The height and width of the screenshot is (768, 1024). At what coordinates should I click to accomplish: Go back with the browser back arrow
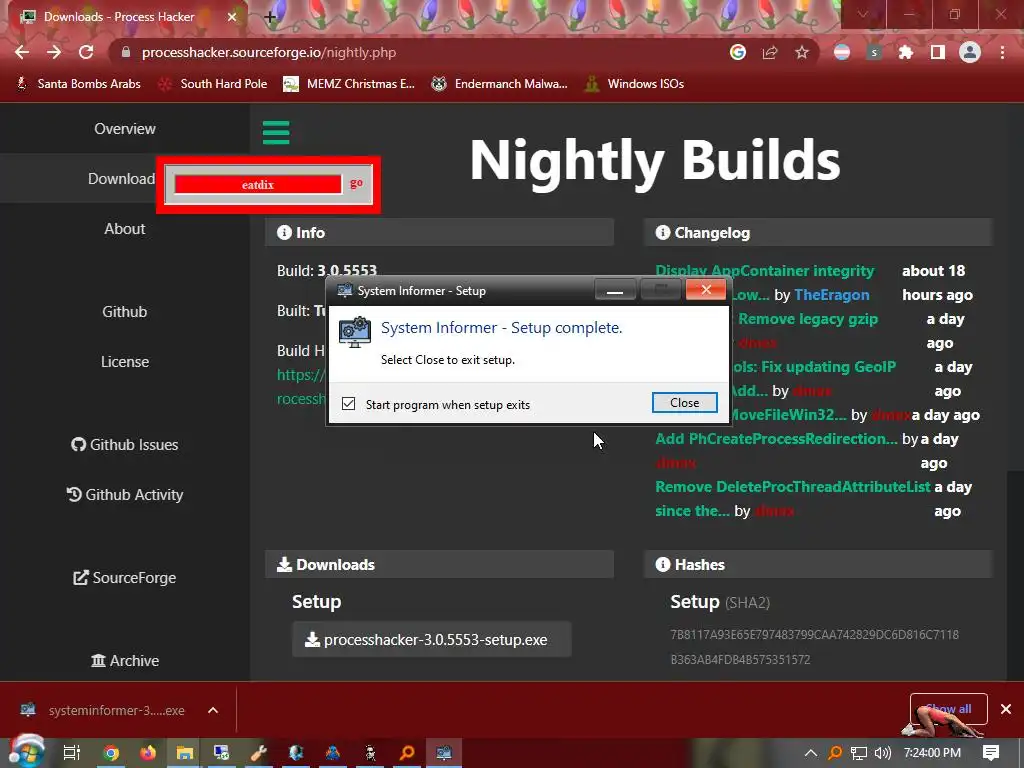point(22,52)
